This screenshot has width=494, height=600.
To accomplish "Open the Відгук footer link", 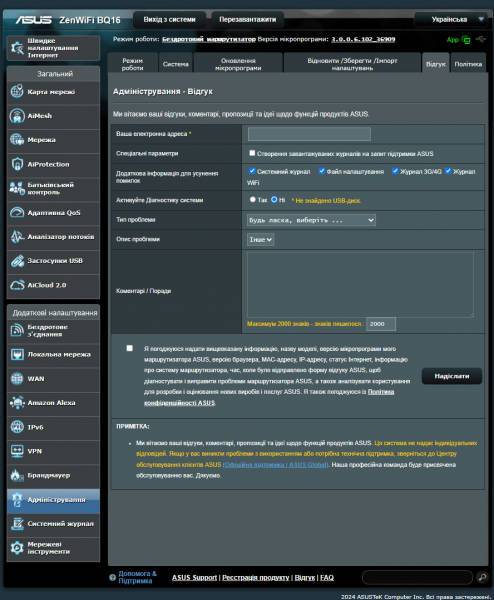I will (x=305, y=577).
